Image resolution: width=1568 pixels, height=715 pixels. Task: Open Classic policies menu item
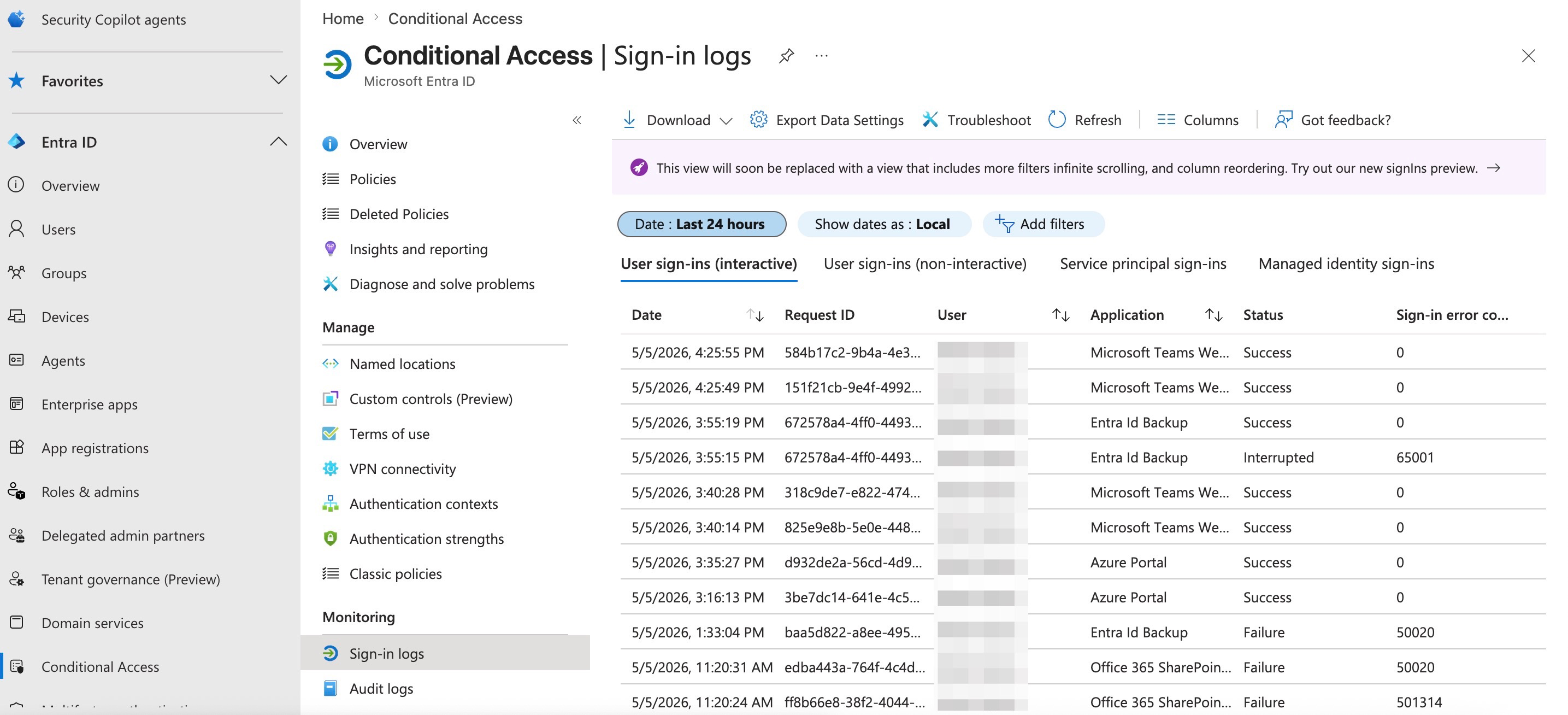pos(395,574)
